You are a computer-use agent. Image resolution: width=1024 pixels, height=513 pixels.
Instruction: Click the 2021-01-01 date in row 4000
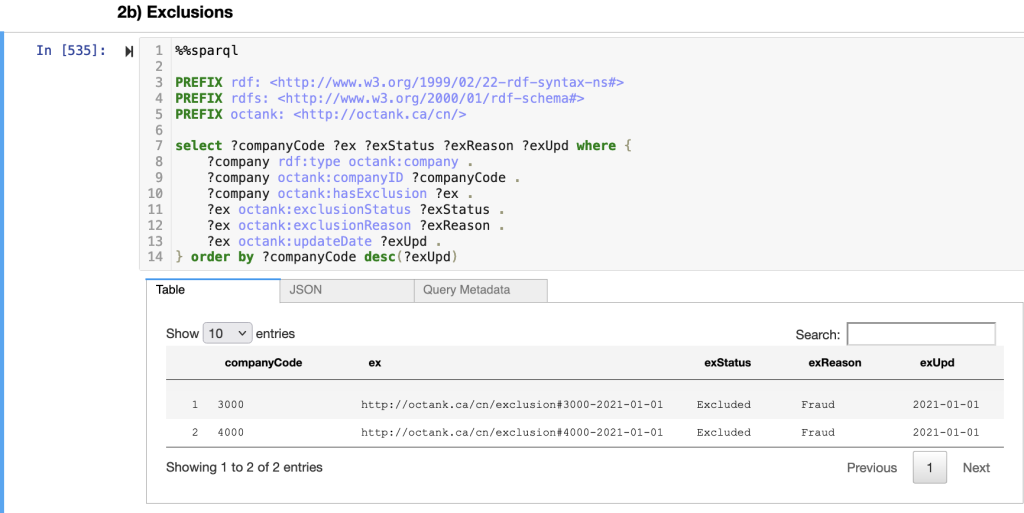(x=946, y=433)
